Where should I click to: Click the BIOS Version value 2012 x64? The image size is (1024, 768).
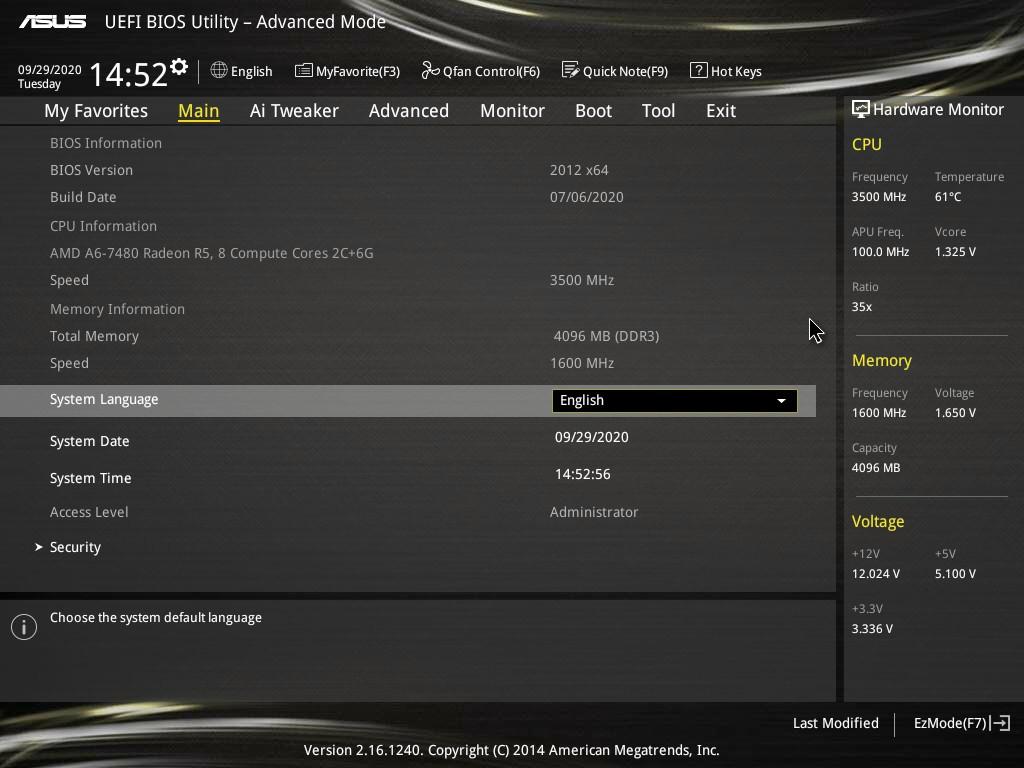[x=579, y=170]
